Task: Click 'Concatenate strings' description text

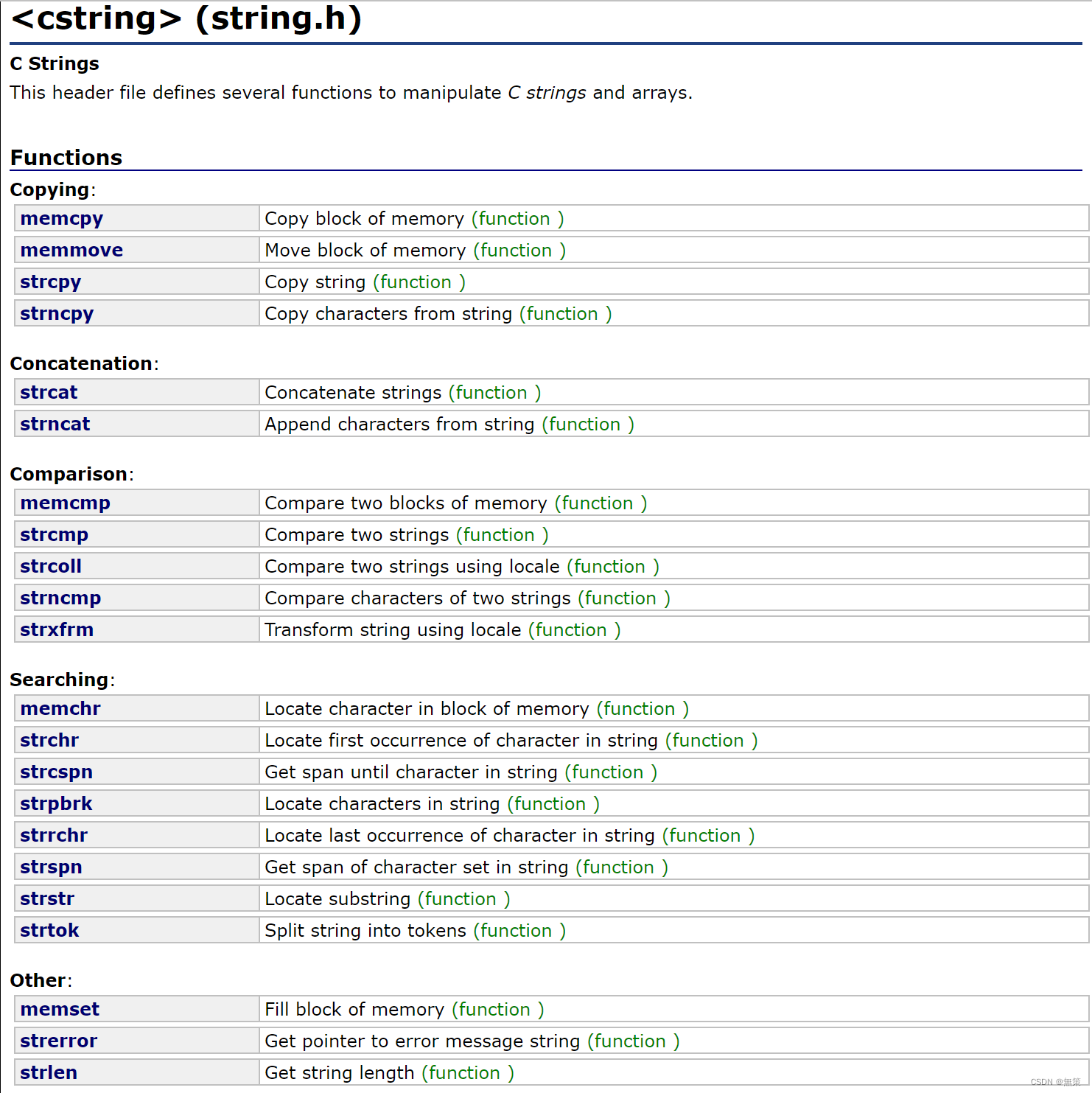Action: (x=354, y=393)
